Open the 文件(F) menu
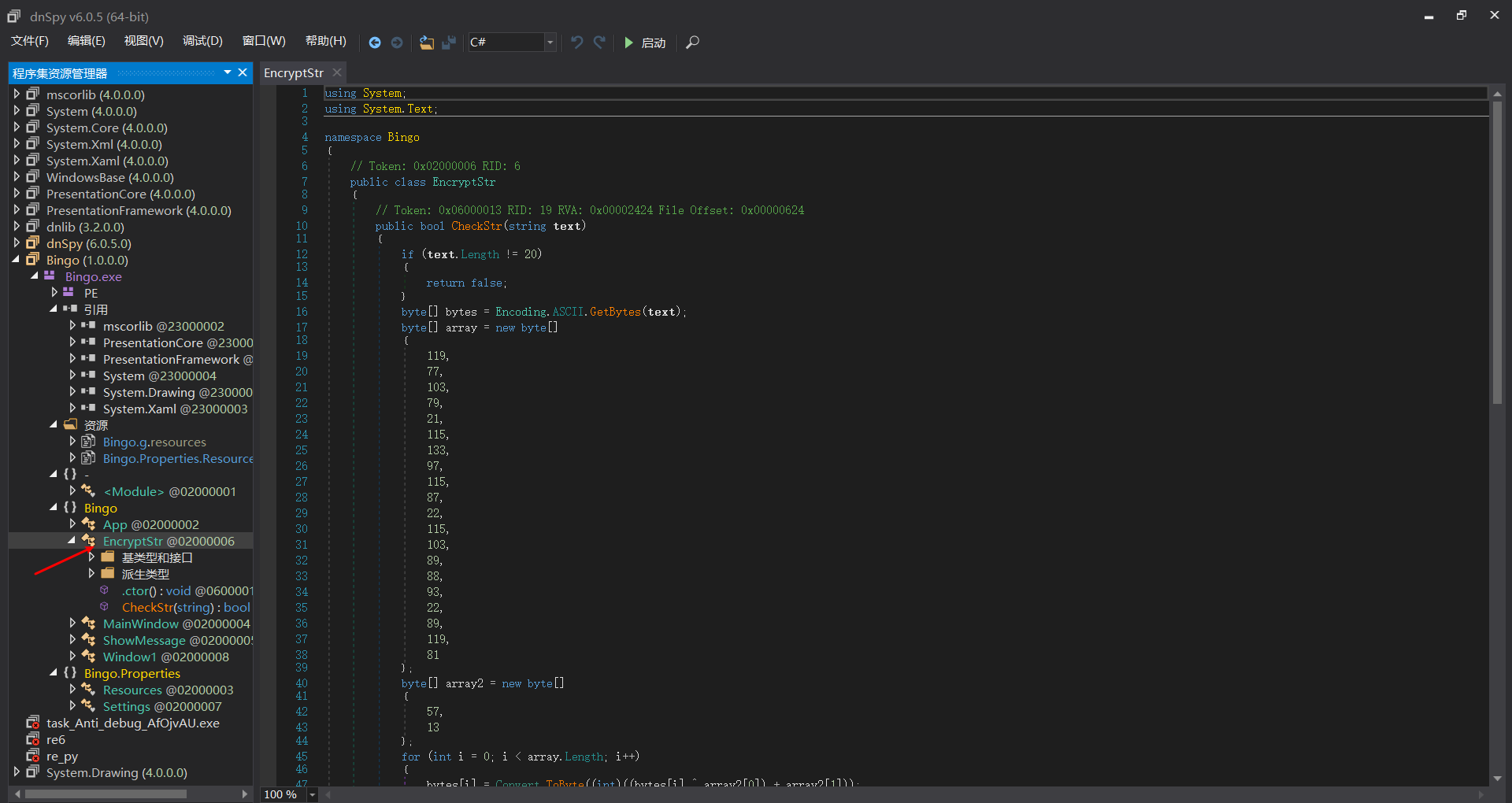Image resolution: width=1512 pixels, height=803 pixels. pyautogui.click(x=30, y=41)
